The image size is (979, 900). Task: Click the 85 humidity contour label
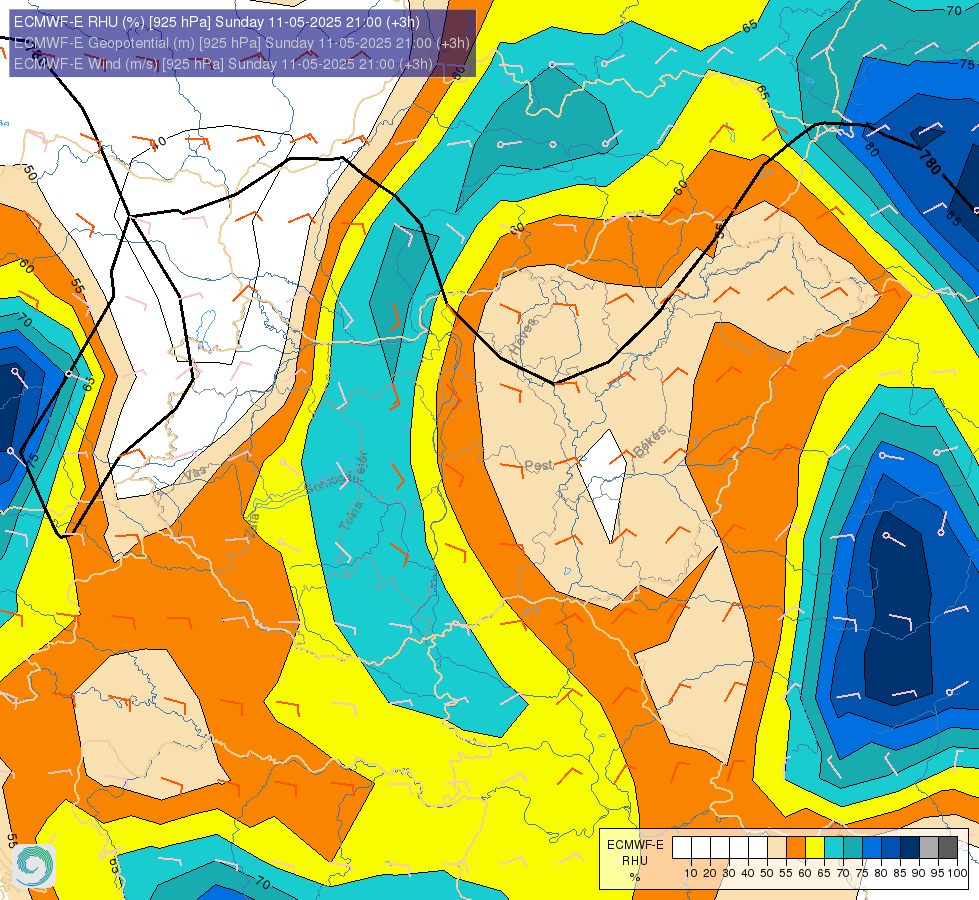click(x=953, y=218)
